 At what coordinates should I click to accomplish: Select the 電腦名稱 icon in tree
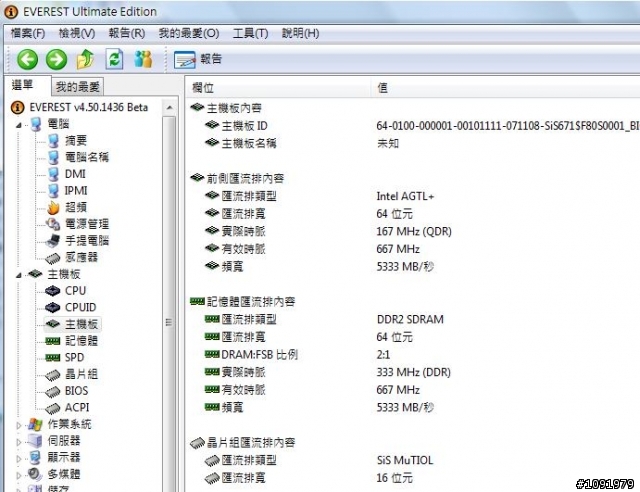pyautogui.click(x=53, y=158)
